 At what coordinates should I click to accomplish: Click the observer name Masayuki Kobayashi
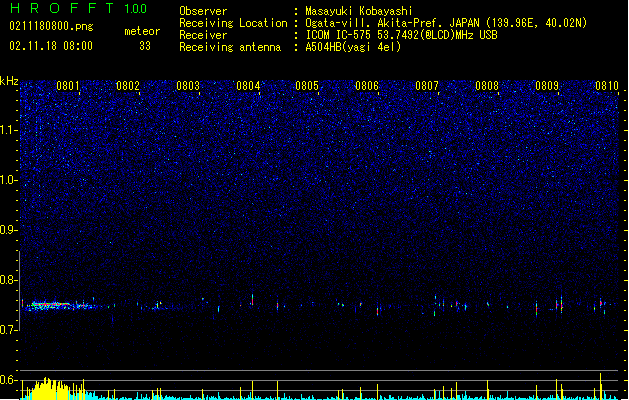359,11
